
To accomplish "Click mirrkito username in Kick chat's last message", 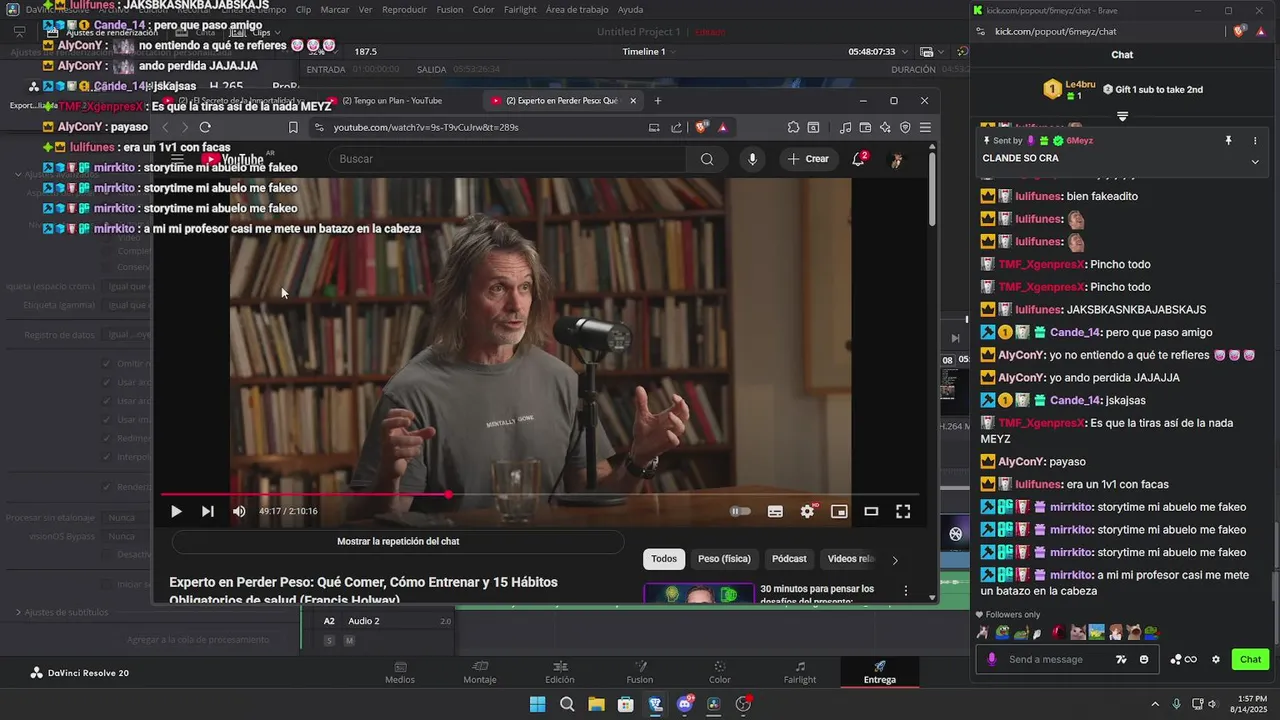I will tap(1070, 575).
